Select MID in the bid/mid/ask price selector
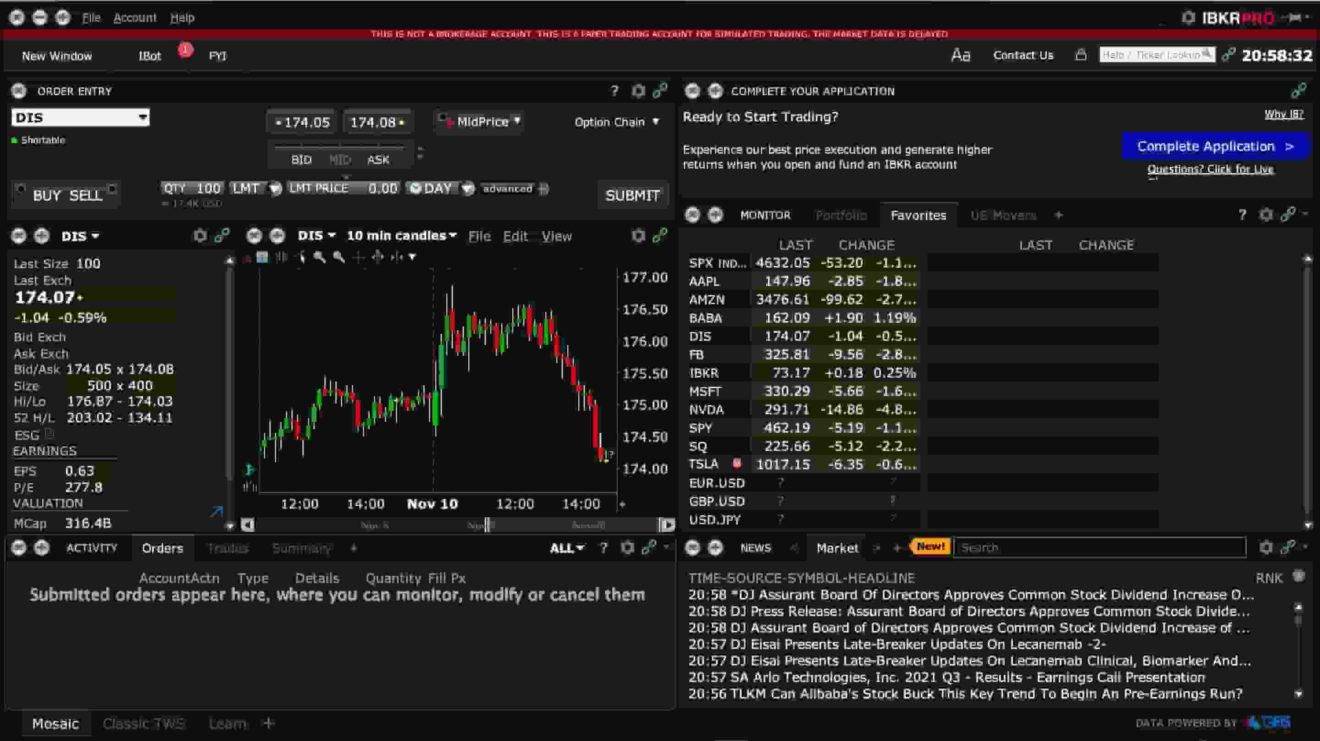Screen dimensions: 1320x741 pos(340,158)
